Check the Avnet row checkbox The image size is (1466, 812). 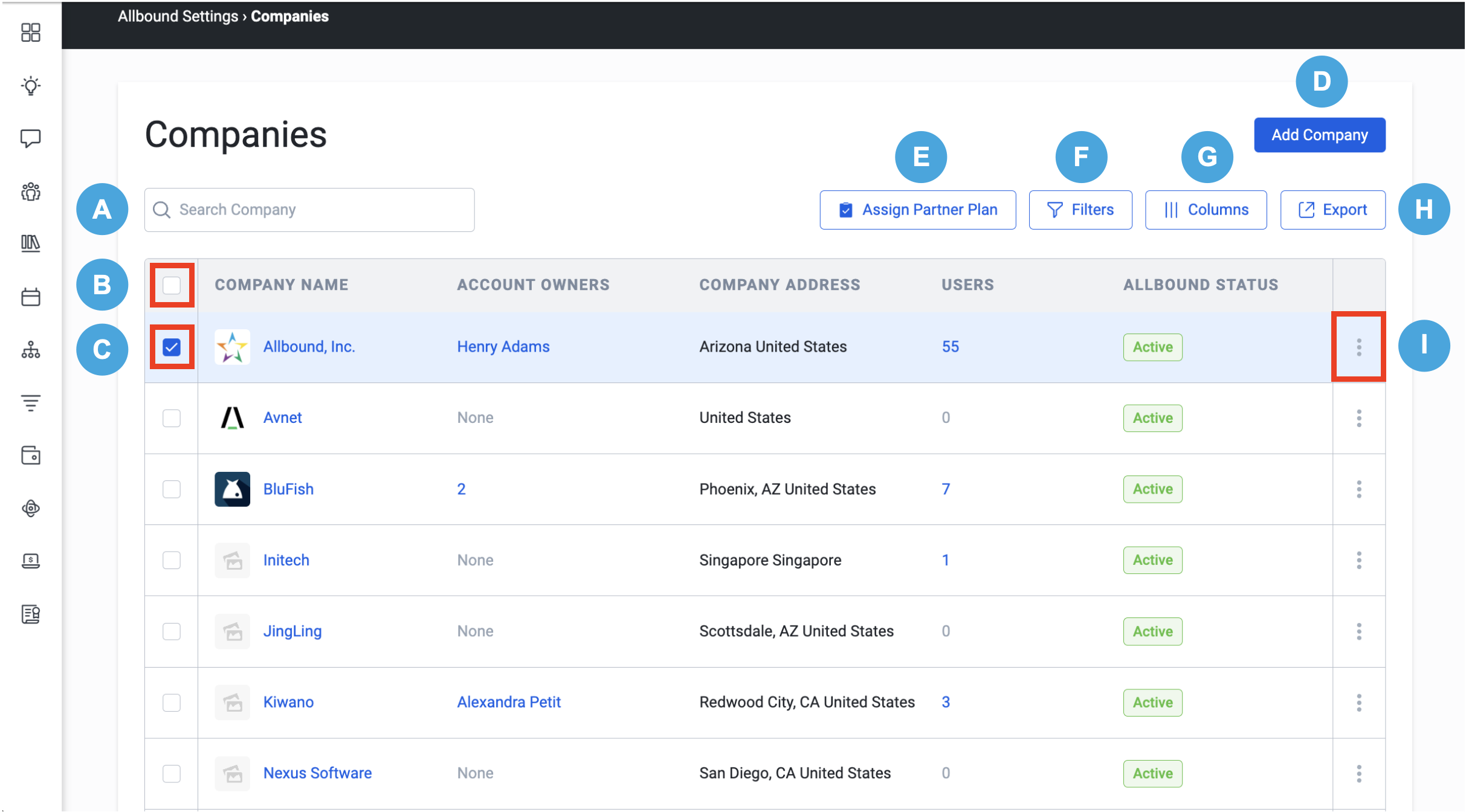click(x=172, y=418)
